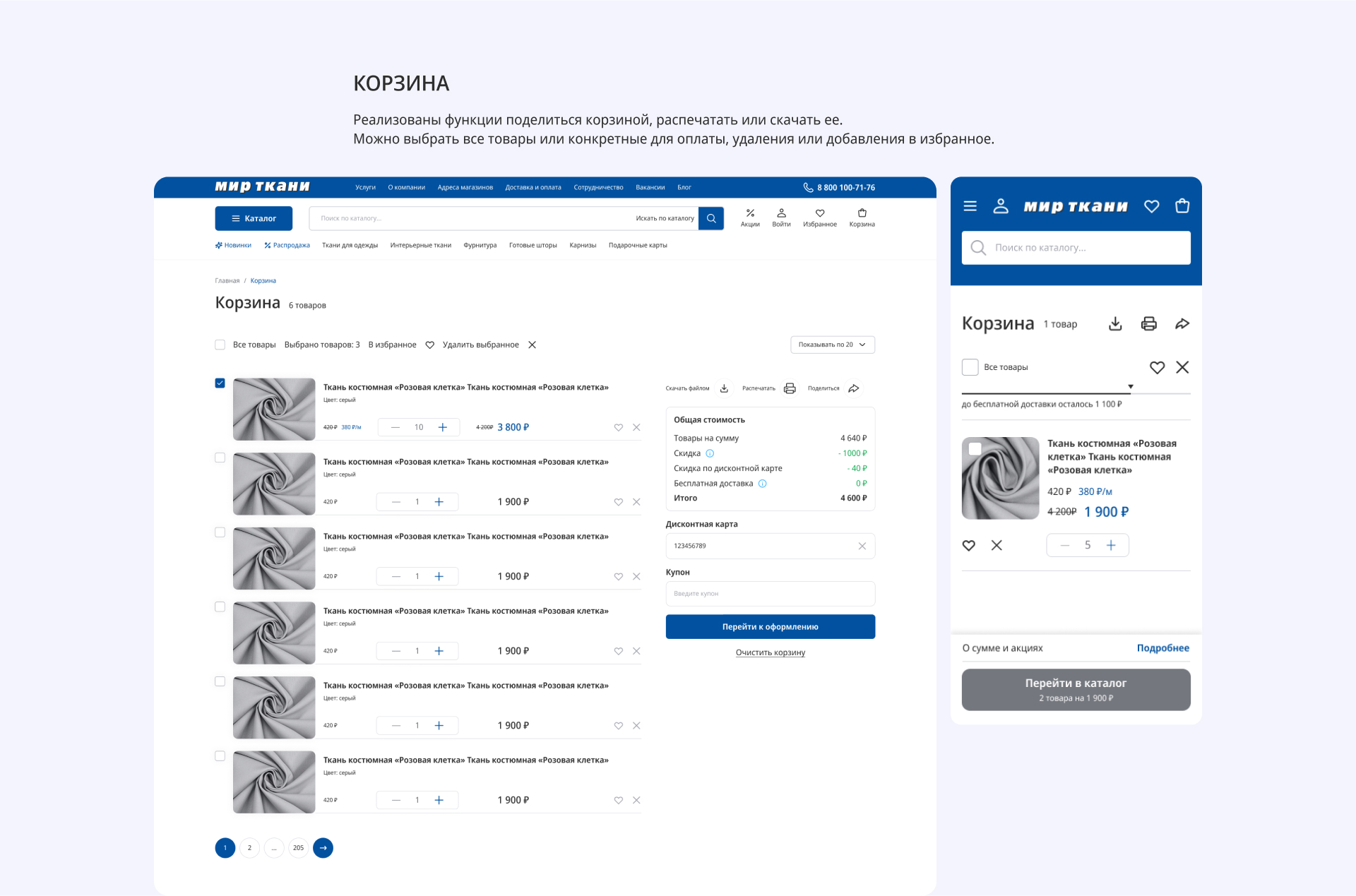Click the mobile shopping bag cart icon
The image size is (1356, 896).
(1182, 206)
